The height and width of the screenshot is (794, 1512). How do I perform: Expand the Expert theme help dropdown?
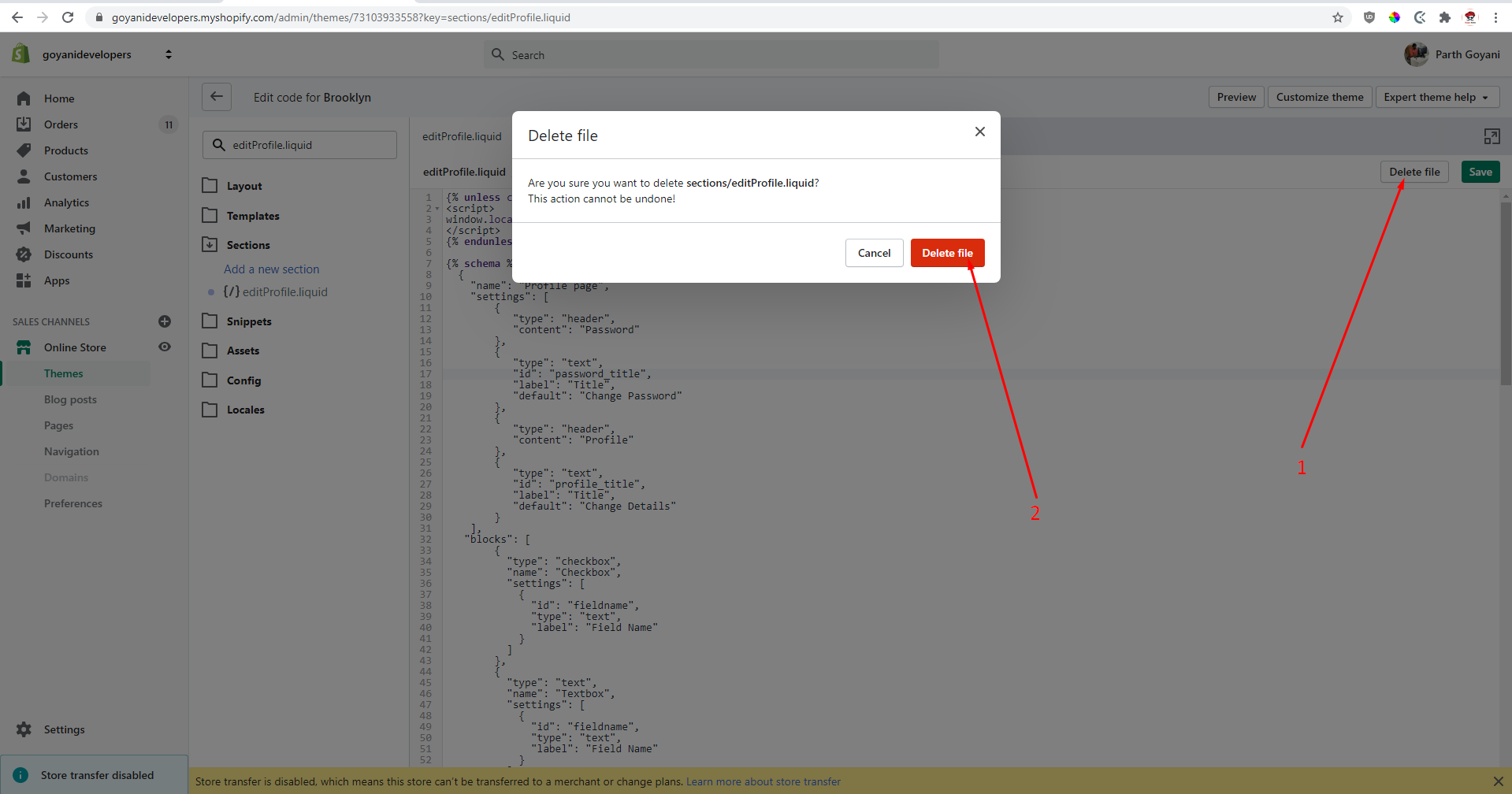tap(1437, 97)
